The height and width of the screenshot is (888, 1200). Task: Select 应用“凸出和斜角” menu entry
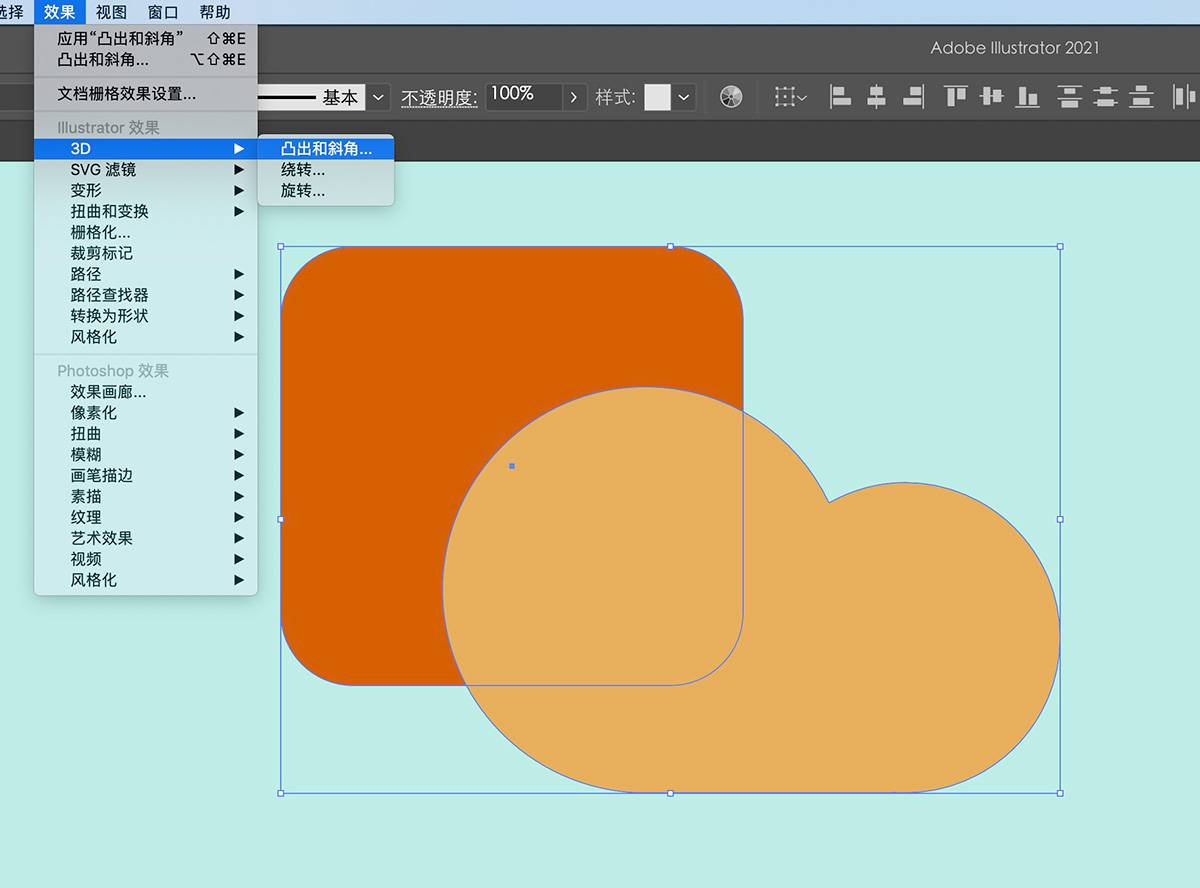click(x=146, y=39)
